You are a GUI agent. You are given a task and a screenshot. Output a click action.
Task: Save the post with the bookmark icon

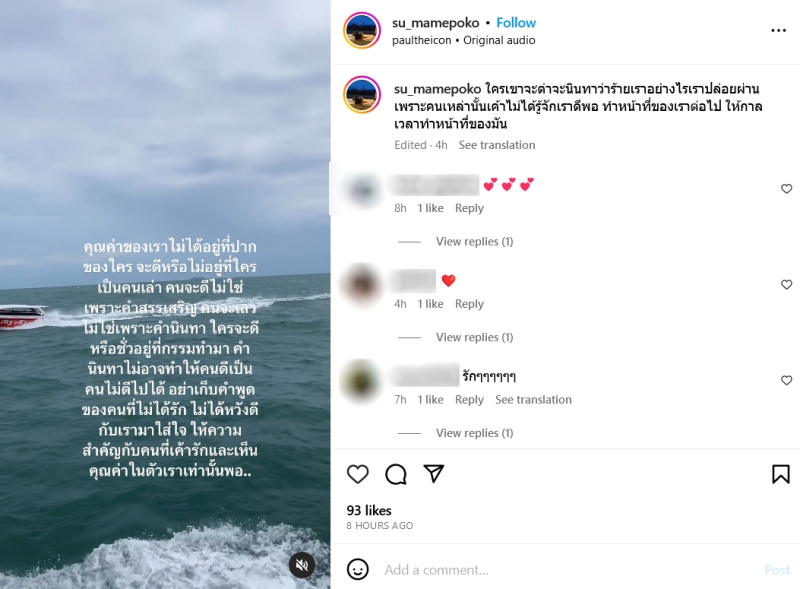pyautogui.click(x=781, y=474)
